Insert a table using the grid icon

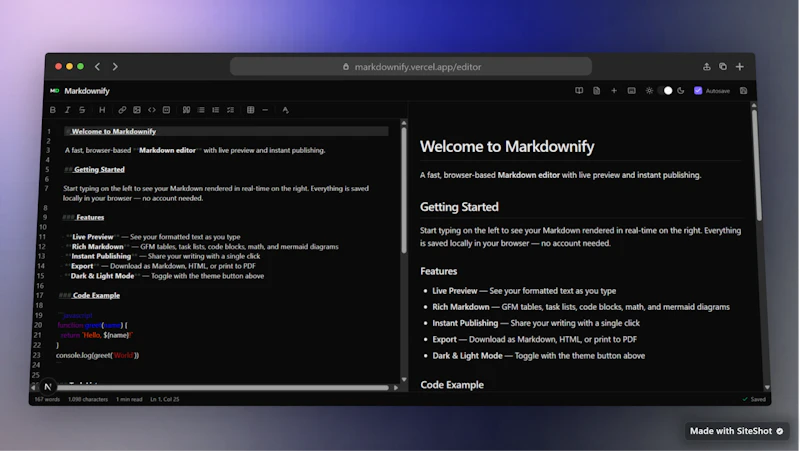tap(251, 110)
